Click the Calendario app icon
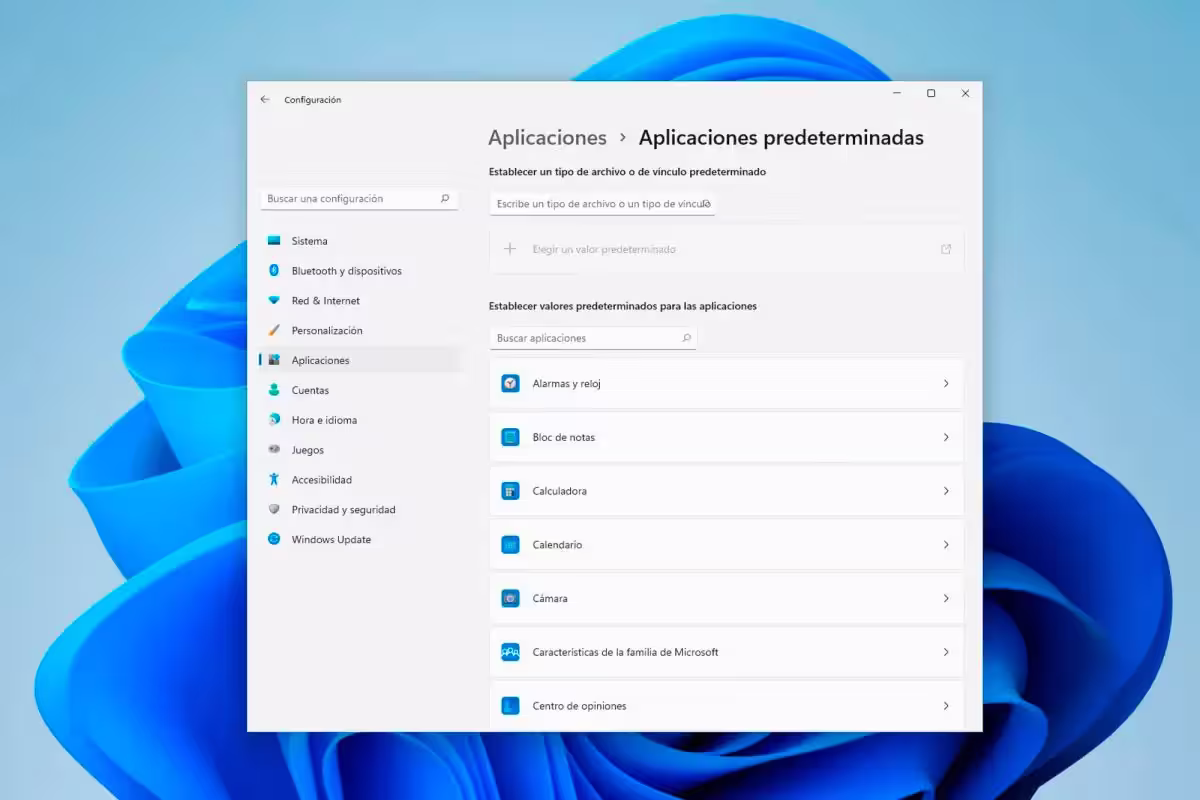This screenshot has width=1200, height=800. (x=510, y=545)
